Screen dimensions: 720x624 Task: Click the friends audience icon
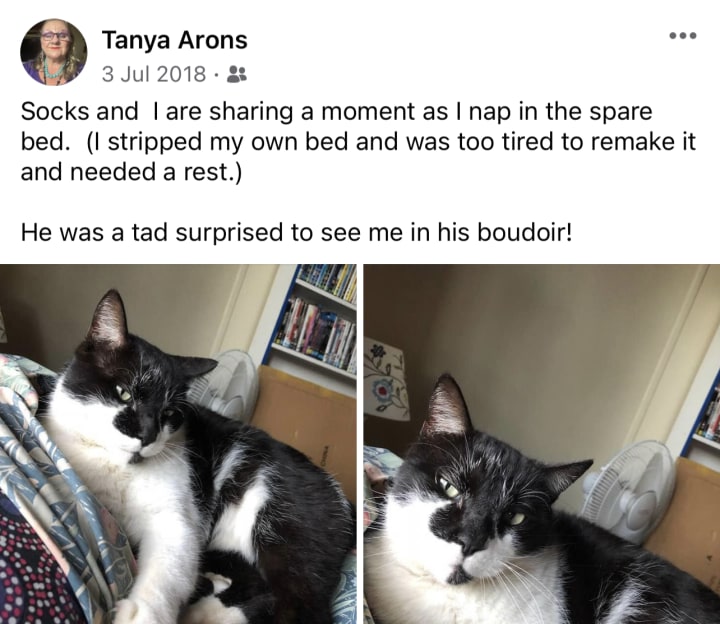237,74
